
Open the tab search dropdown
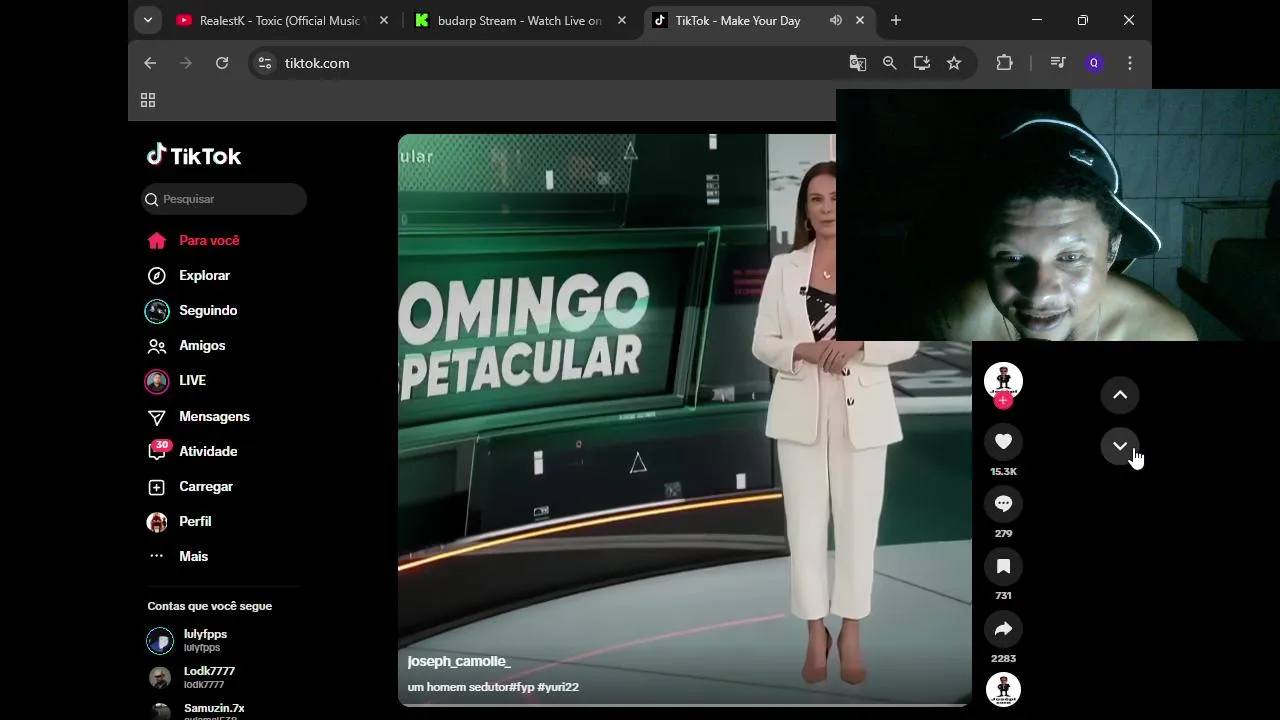tap(148, 20)
